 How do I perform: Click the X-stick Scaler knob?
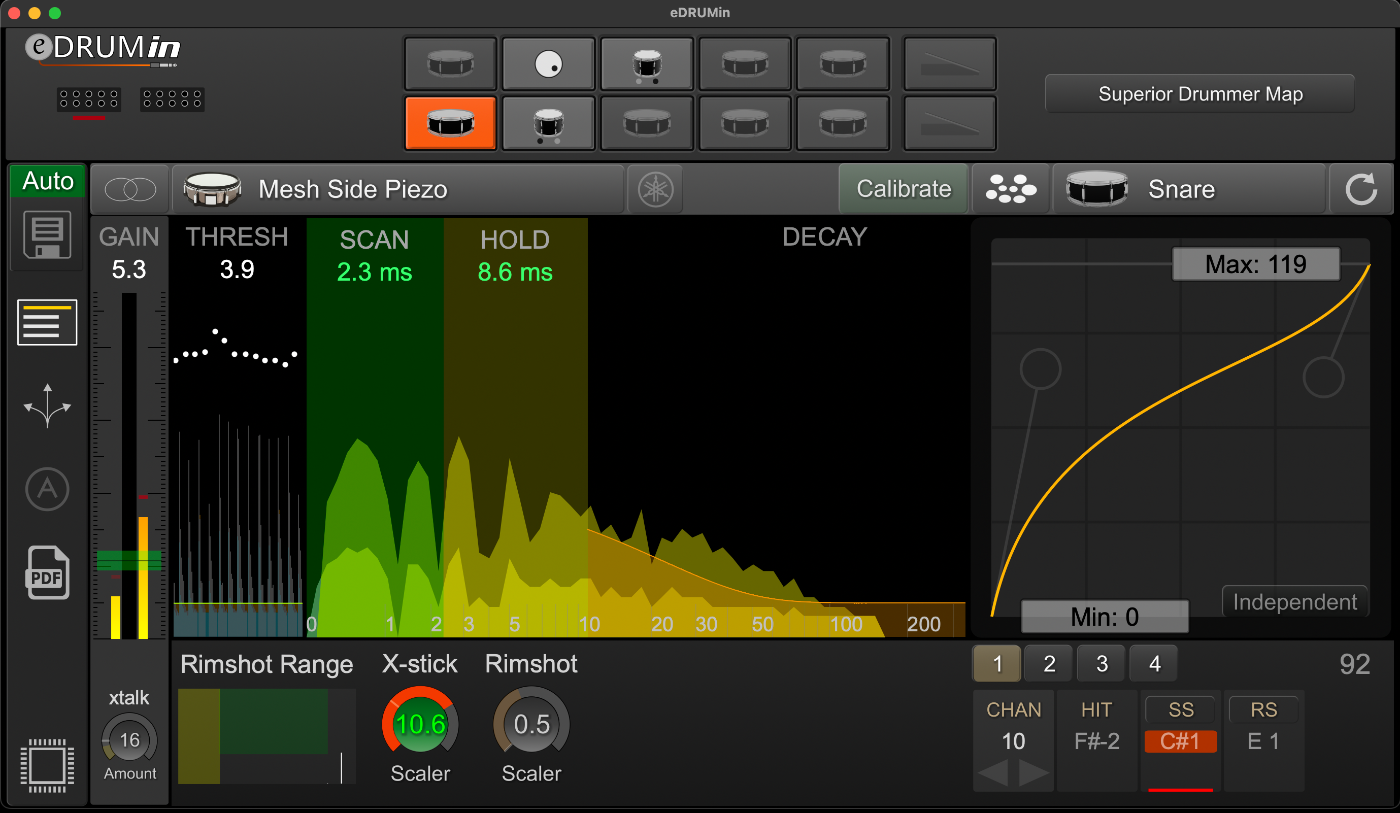point(420,724)
